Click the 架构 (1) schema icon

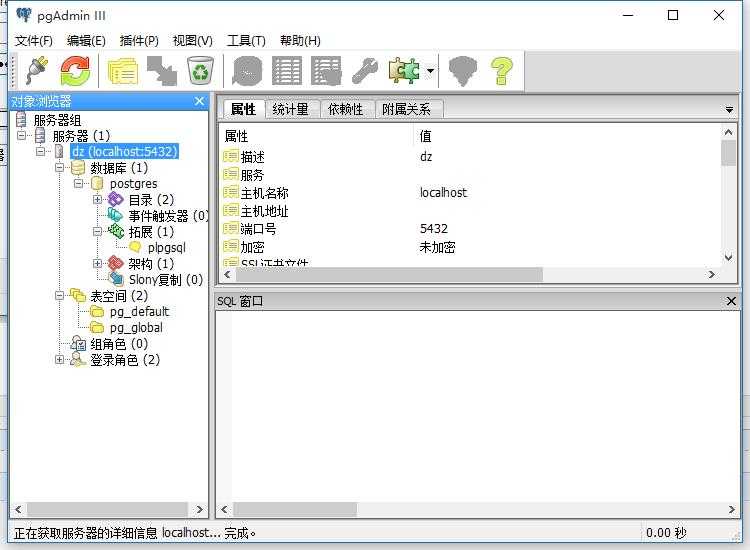(116, 264)
